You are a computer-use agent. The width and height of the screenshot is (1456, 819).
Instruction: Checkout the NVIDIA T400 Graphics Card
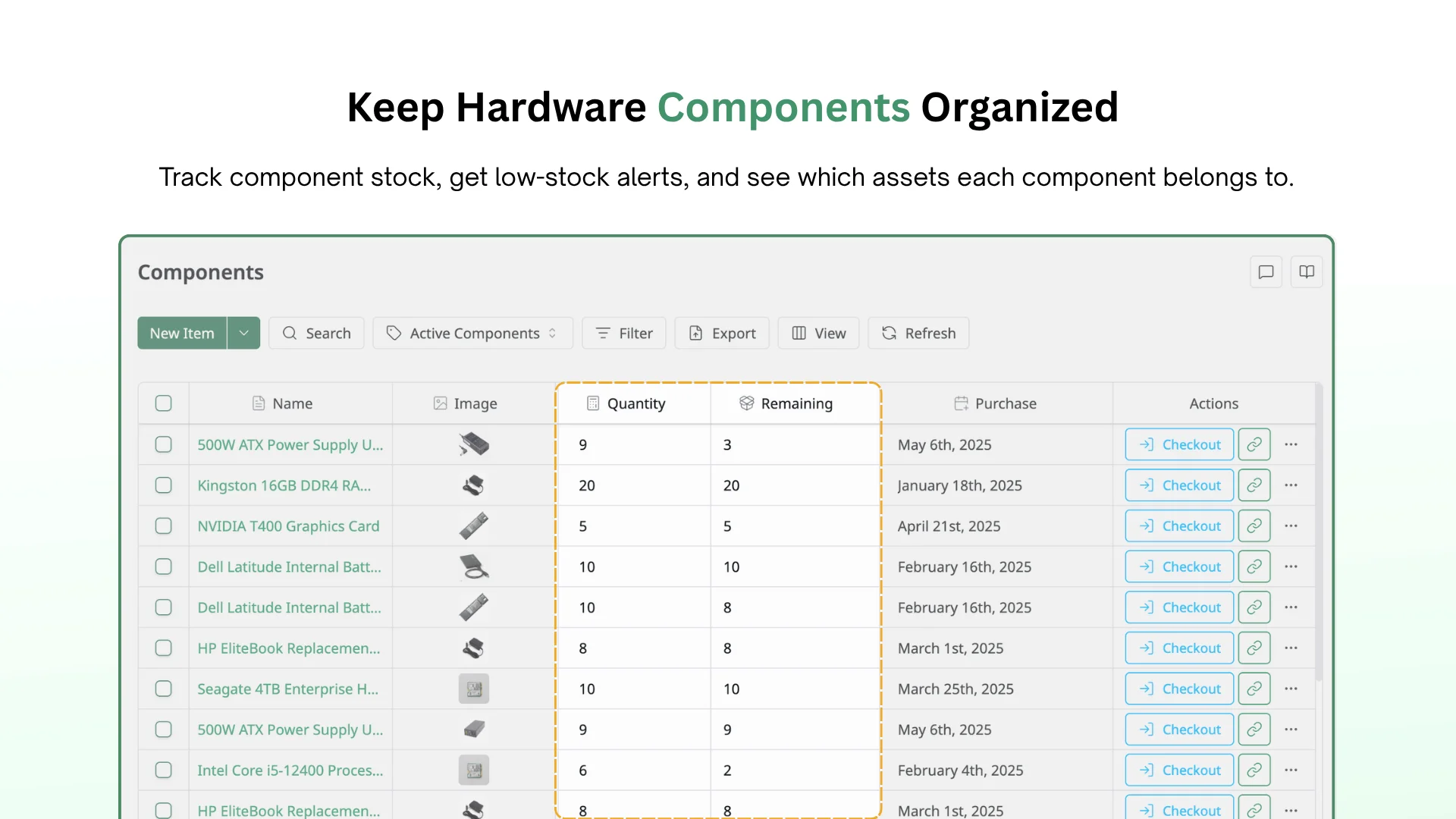click(x=1180, y=526)
